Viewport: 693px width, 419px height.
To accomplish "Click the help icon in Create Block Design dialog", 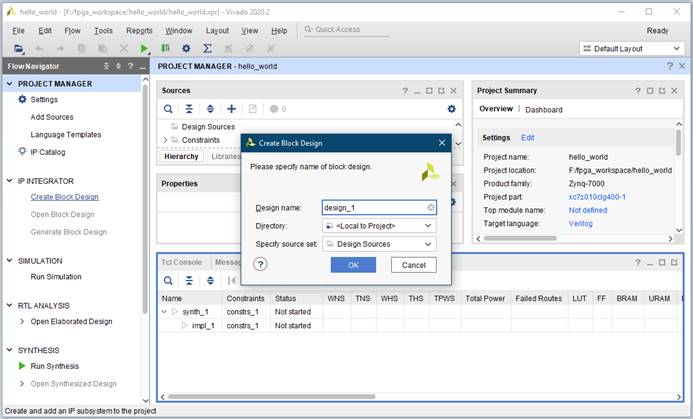I will pyautogui.click(x=260, y=265).
